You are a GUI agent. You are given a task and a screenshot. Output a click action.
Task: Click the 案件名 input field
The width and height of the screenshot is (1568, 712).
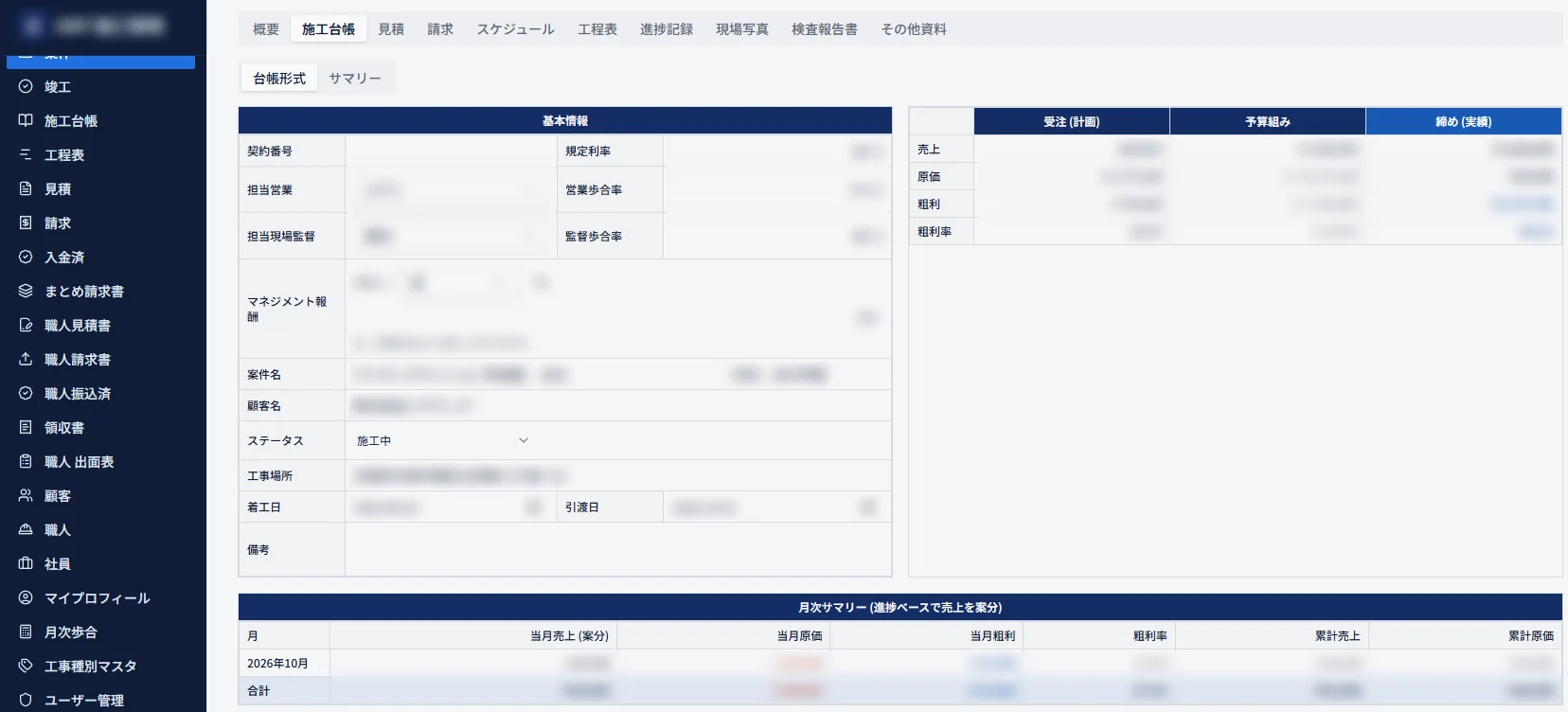[618, 375]
